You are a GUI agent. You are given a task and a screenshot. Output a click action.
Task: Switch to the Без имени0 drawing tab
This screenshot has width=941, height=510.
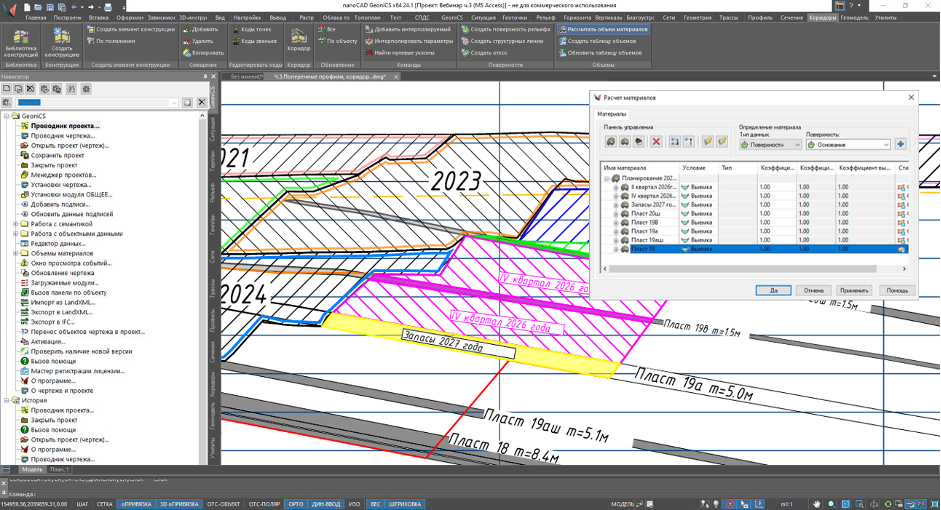[x=247, y=75]
